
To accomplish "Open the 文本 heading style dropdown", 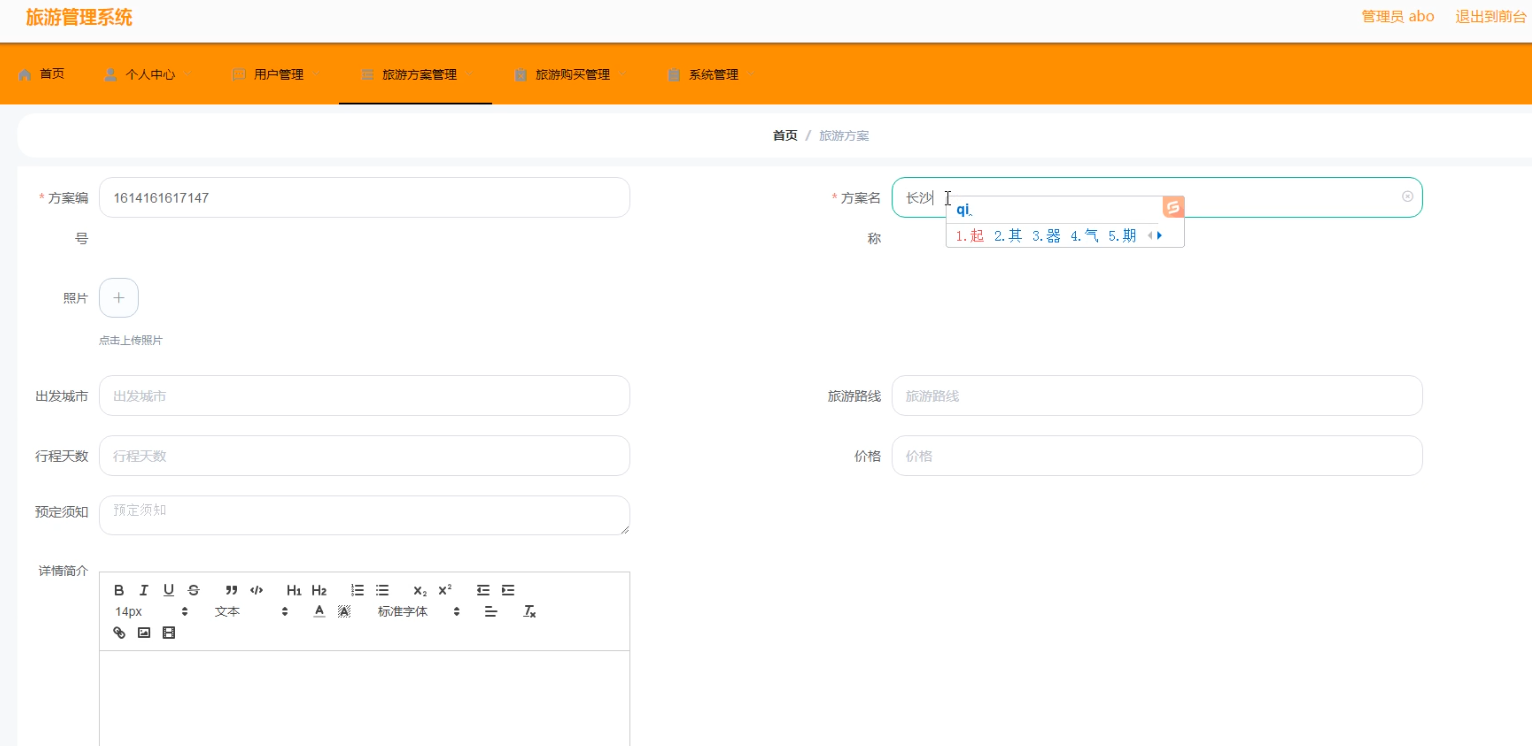I will (251, 611).
